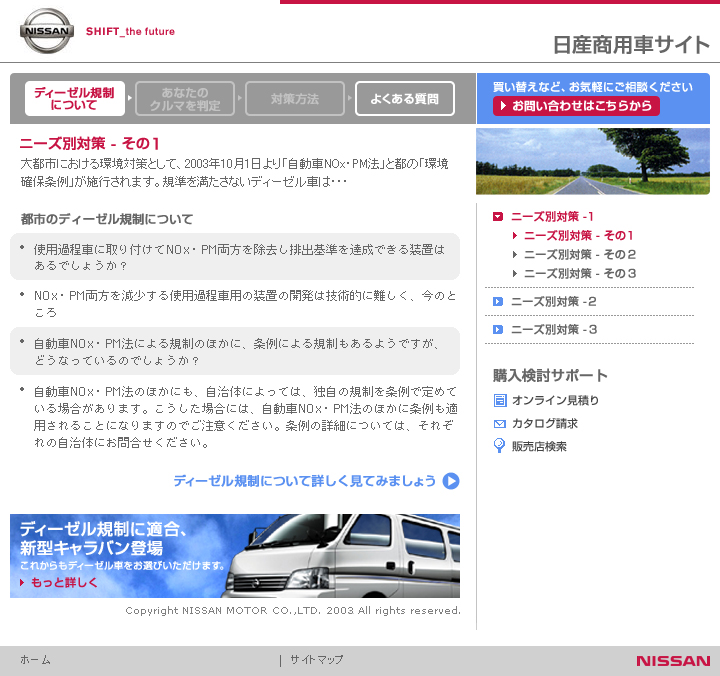Click the Nissan logo at top left
720x676 pixels.
pyautogui.click(x=47, y=31)
